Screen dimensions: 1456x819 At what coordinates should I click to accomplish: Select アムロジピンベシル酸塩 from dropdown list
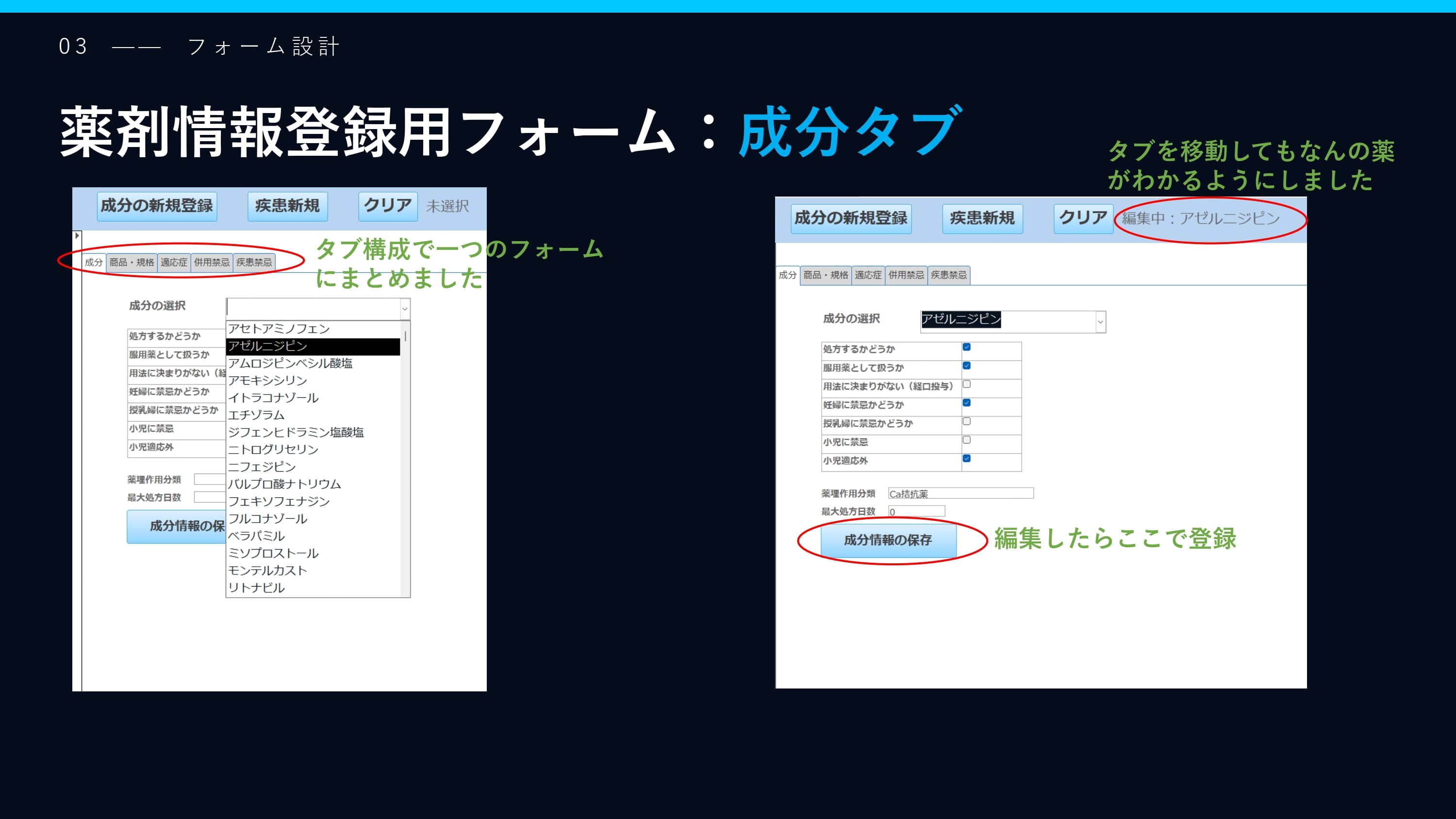coord(290,363)
